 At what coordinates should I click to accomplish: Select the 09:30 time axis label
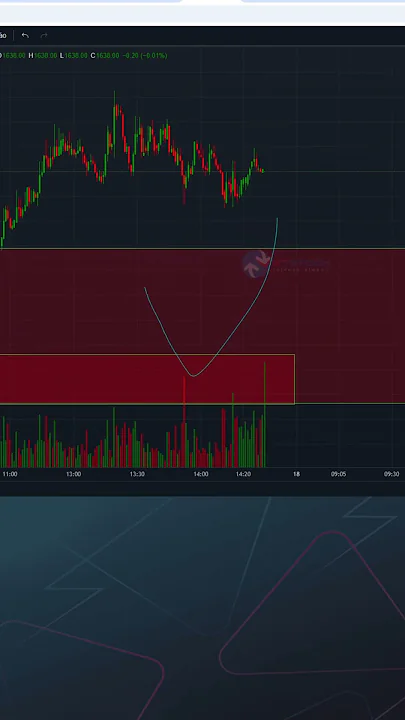click(x=391, y=474)
